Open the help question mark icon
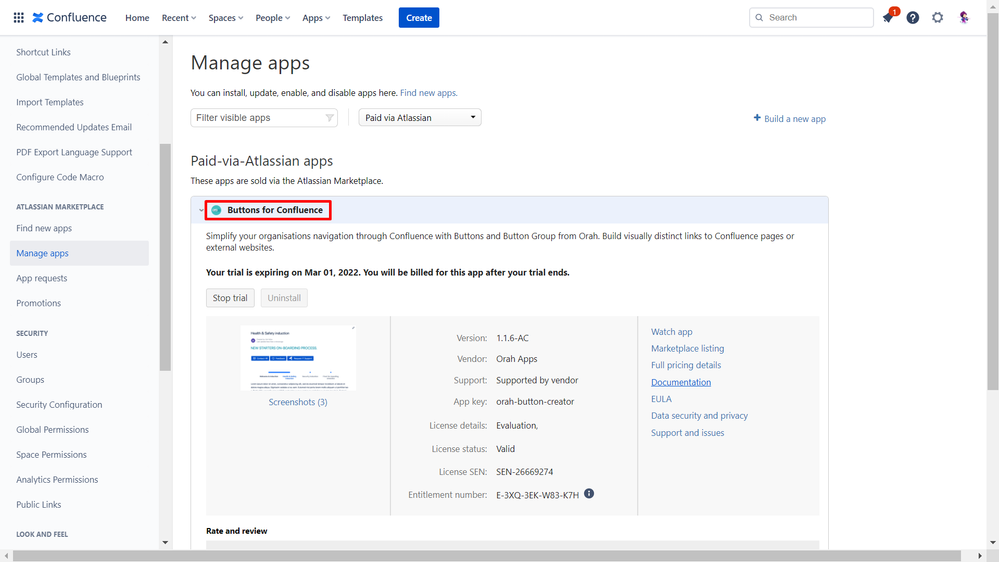 pos(912,17)
